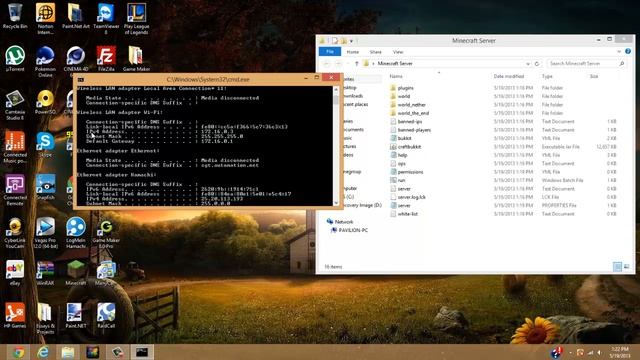The width and height of the screenshot is (640, 360).
Task: Click File Explorer taskbar button
Action: click(68, 352)
